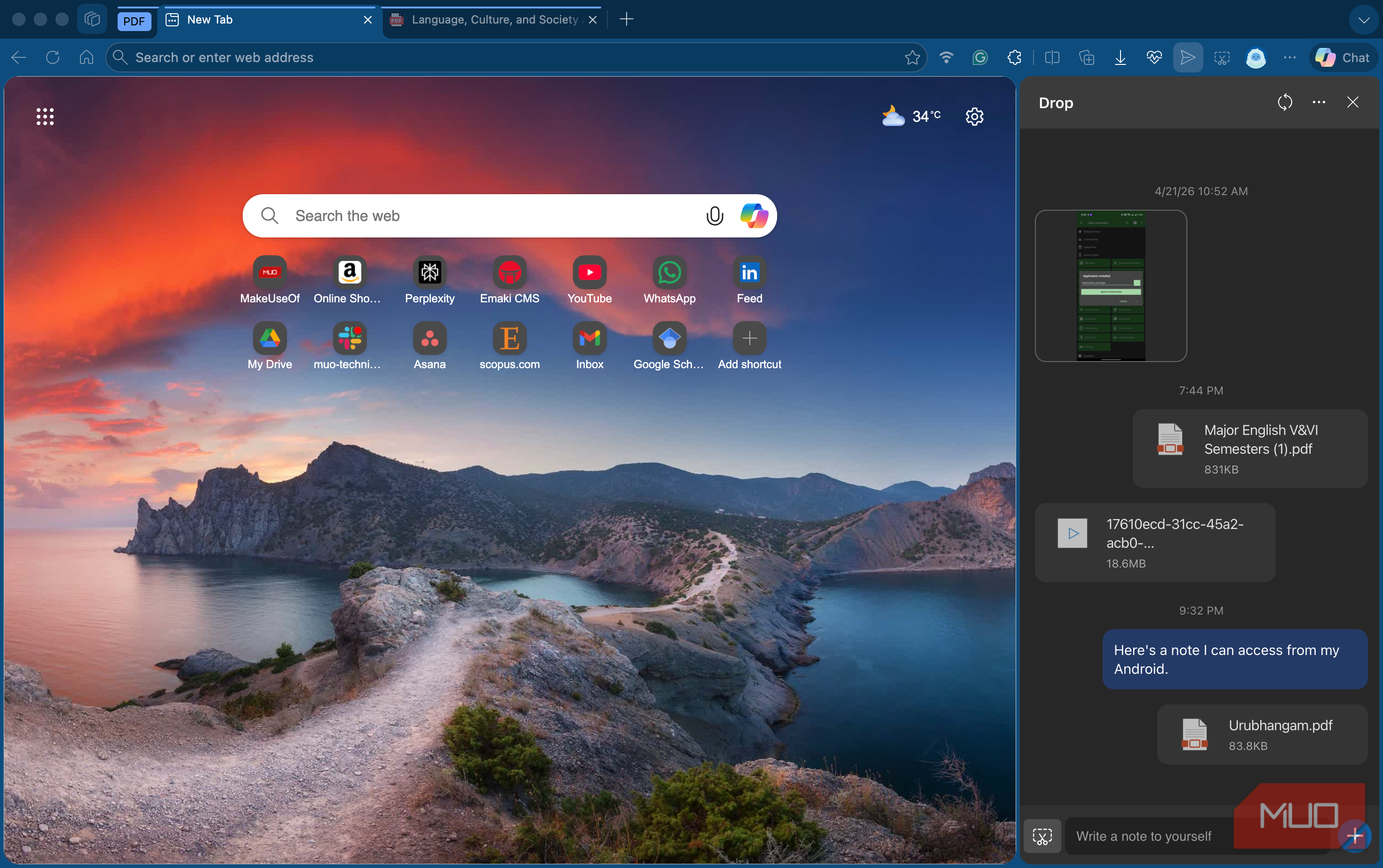
Task: Switch to Language, Culture, and Society tab
Action: 493,20
